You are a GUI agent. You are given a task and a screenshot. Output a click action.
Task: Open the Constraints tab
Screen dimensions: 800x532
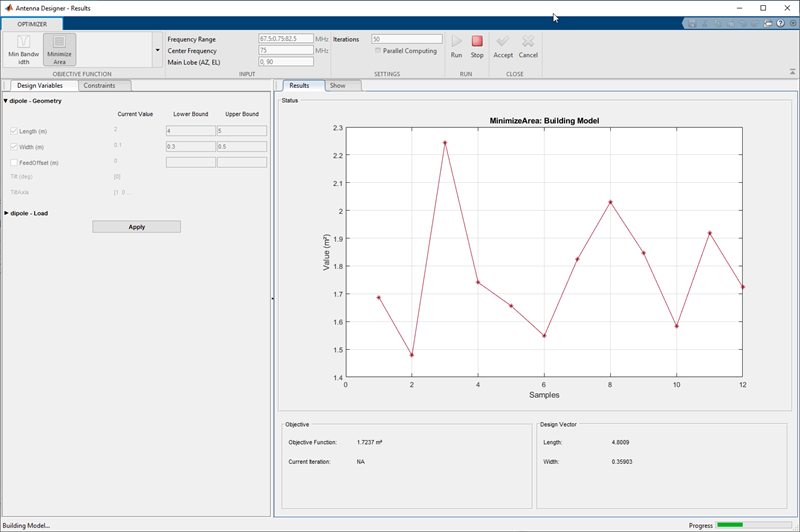pos(99,86)
